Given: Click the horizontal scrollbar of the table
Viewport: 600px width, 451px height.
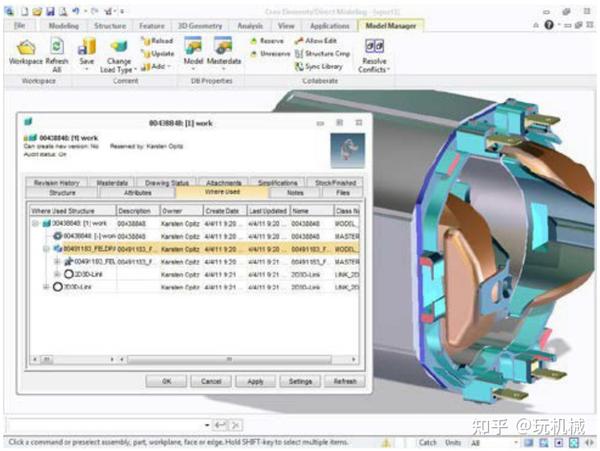Looking at the screenshot, I should 228,359.
